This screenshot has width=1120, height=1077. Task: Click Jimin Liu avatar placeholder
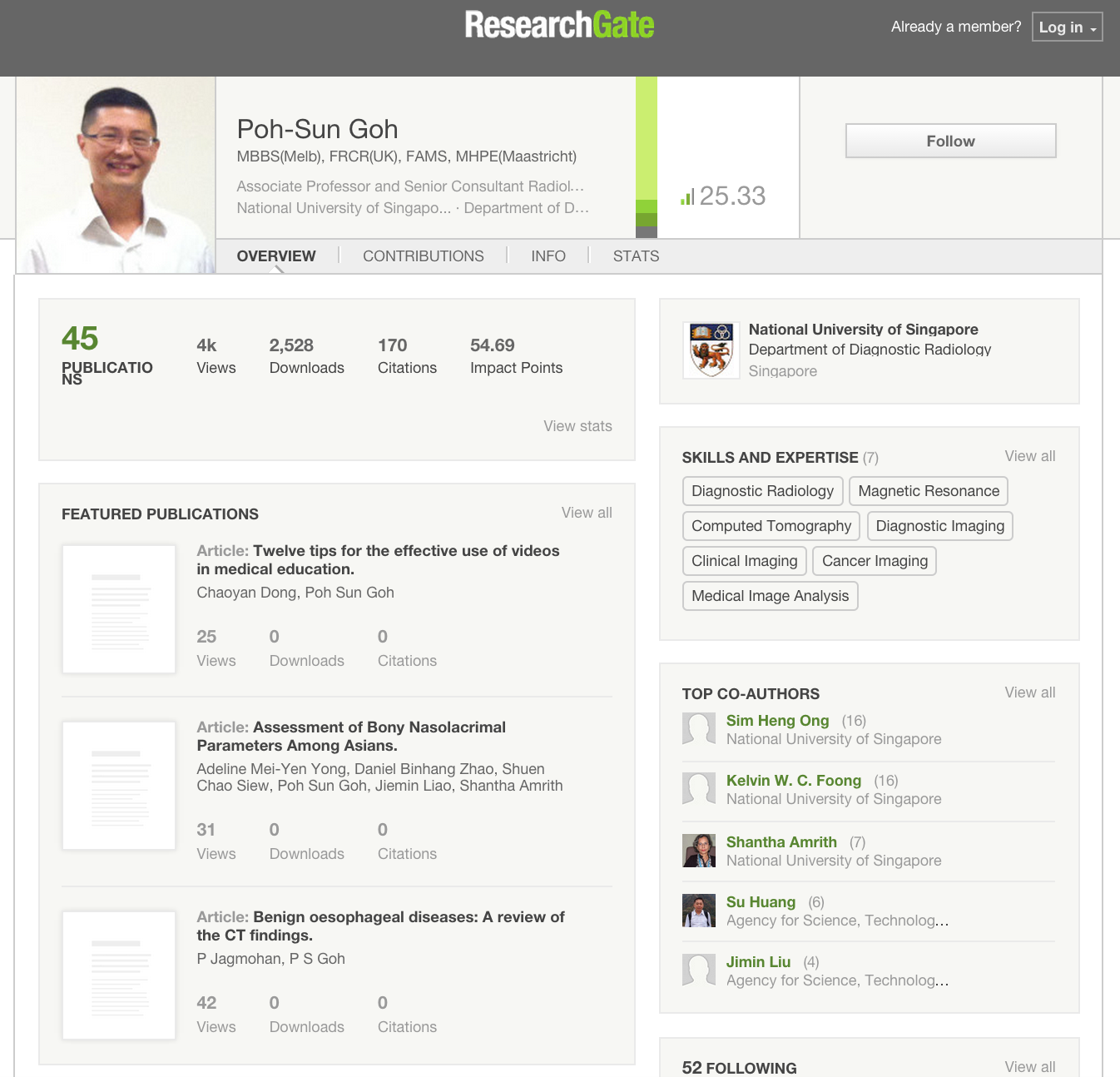[699, 970]
